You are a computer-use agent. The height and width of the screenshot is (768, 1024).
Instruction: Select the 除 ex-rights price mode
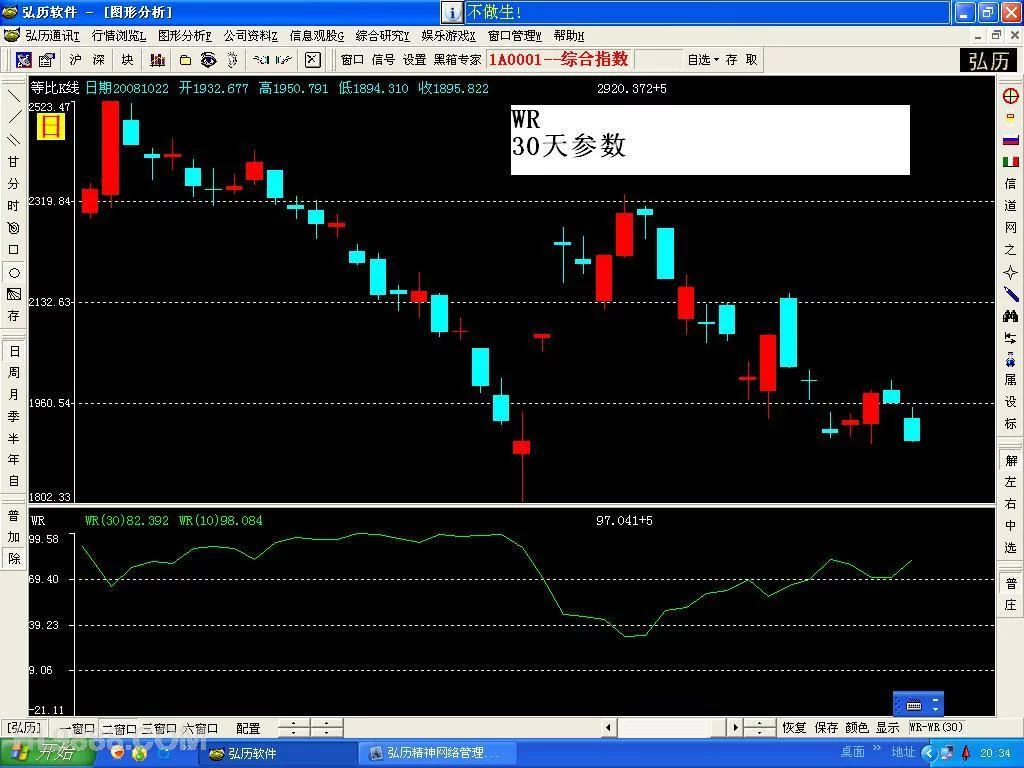(x=14, y=558)
